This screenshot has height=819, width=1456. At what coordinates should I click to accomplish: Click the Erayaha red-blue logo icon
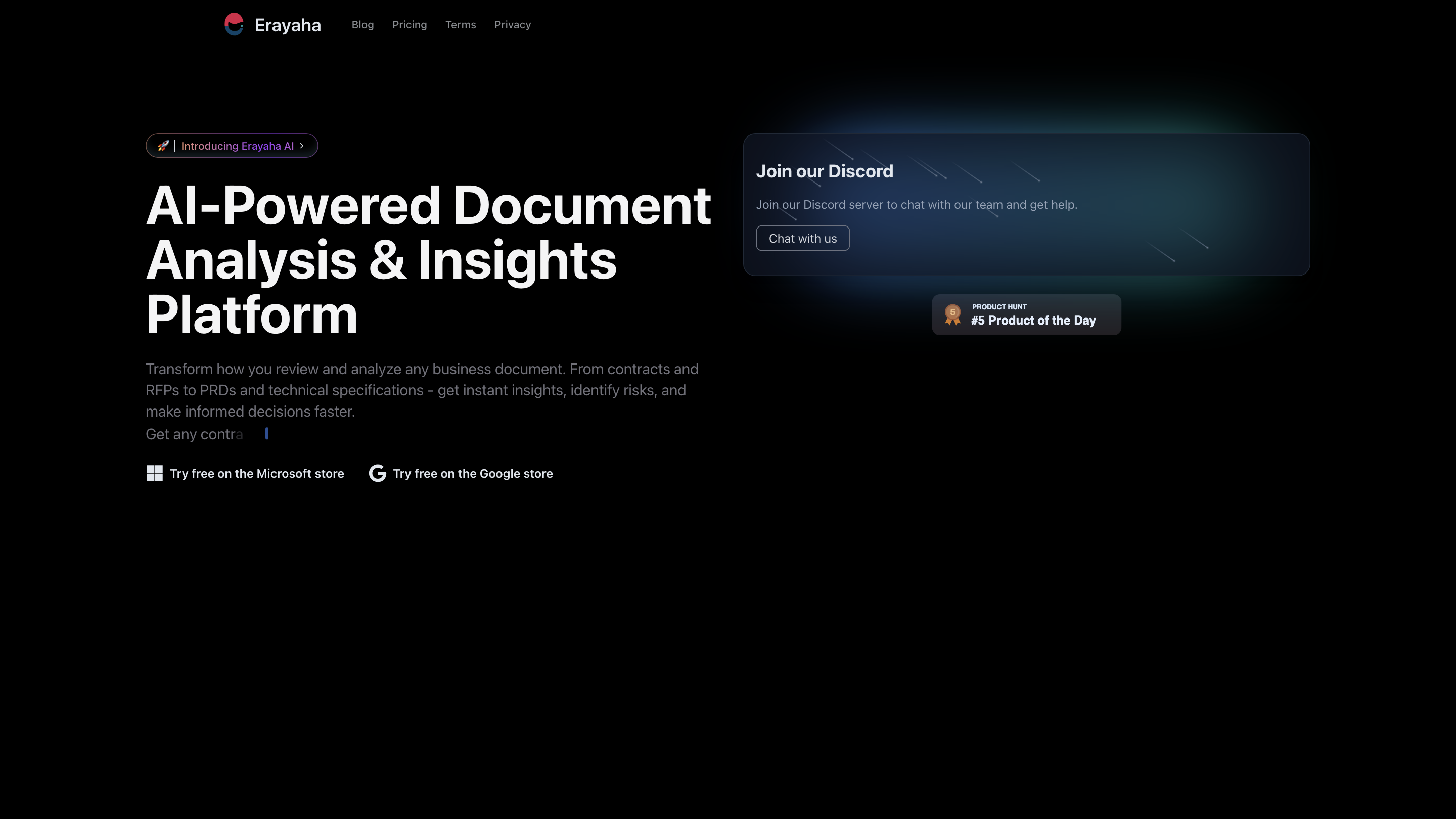point(234,24)
